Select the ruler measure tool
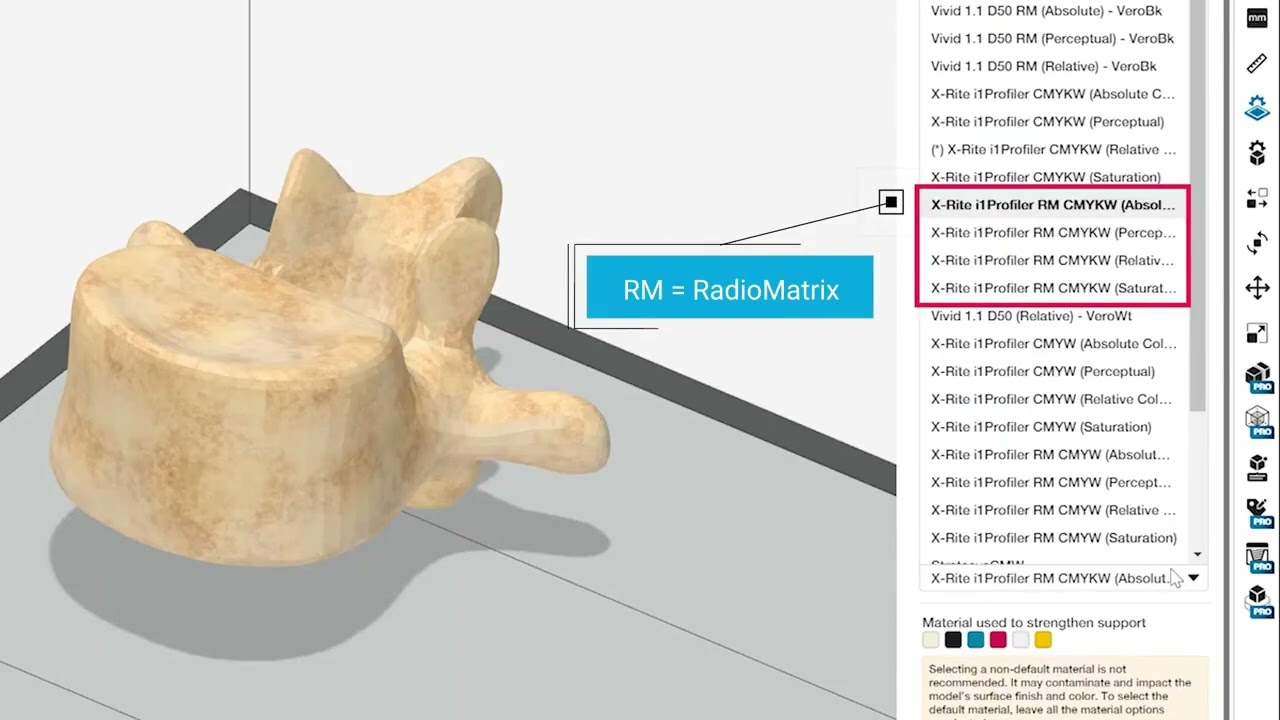This screenshot has height=720, width=1280. (x=1257, y=63)
